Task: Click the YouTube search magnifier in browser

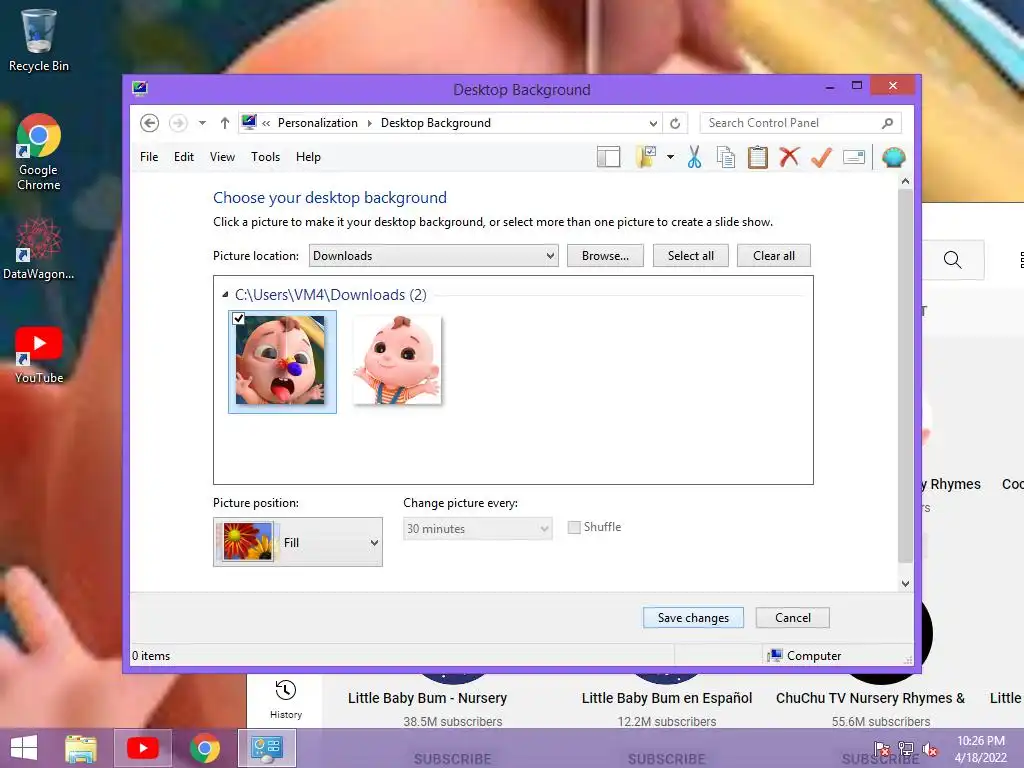Action: [952, 260]
